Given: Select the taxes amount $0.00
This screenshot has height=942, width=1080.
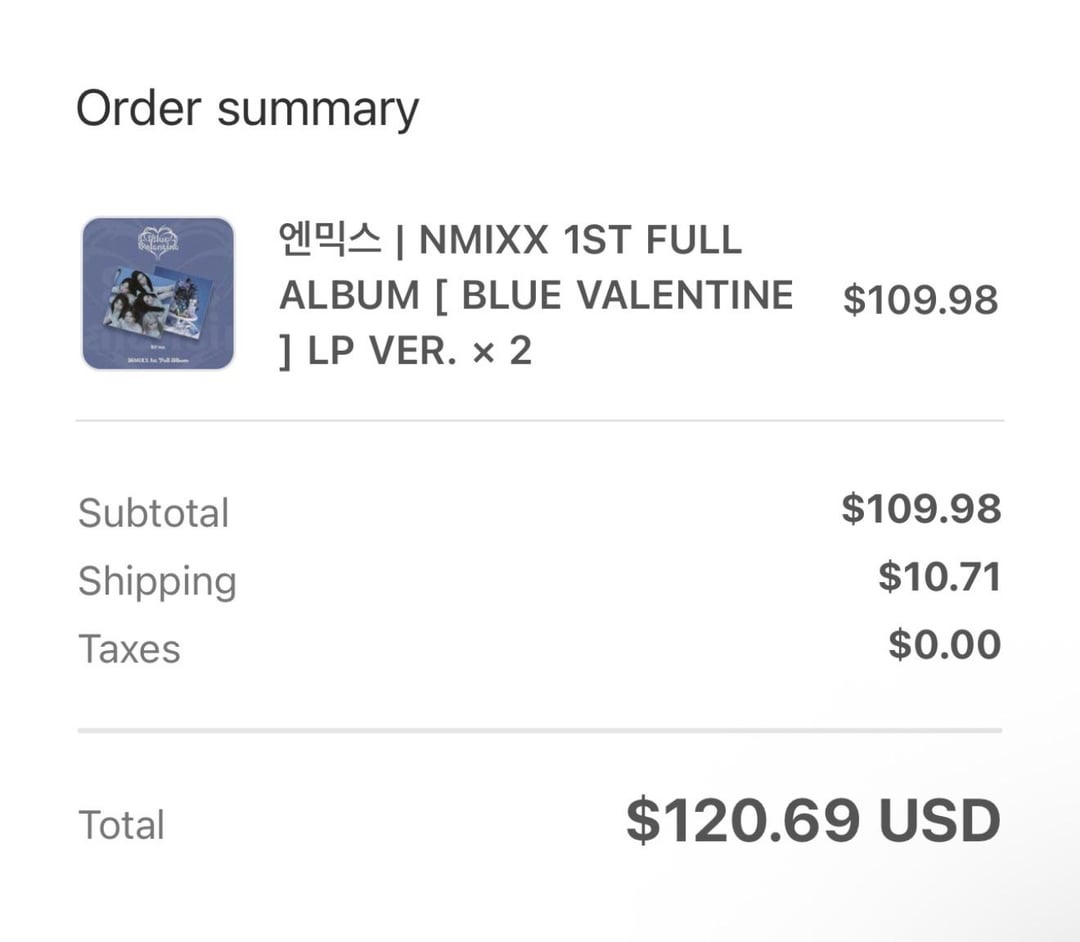Looking at the screenshot, I should 944,645.
